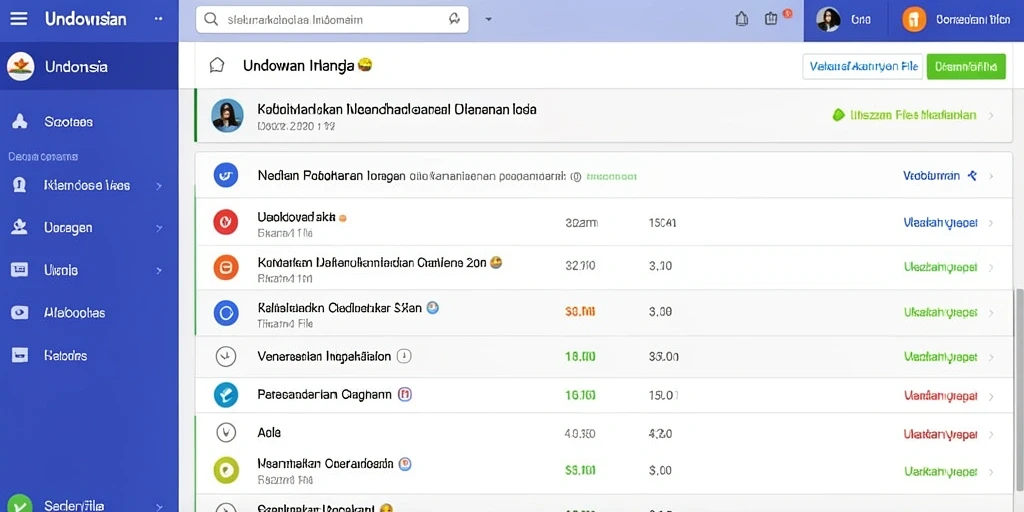Expand the chevron at the Kebolmadokan row end
The image size is (1024, 512).
tap(991, 116)
